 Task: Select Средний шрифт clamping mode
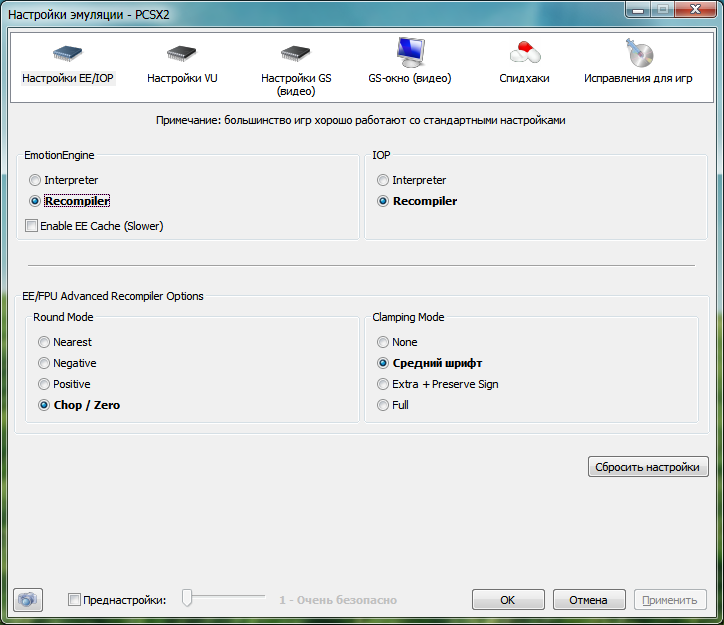(x=383, y=363)
